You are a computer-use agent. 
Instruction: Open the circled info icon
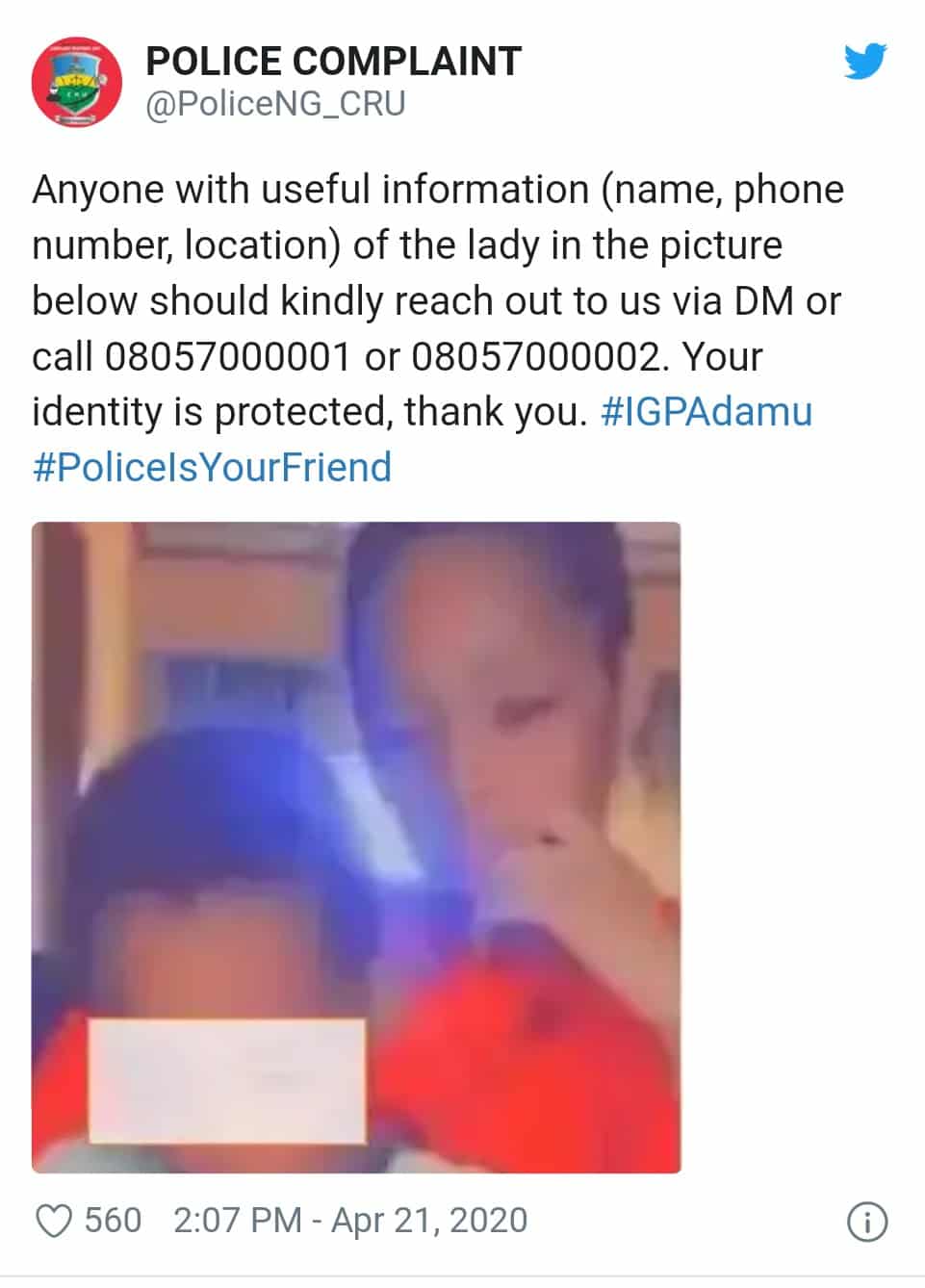click(866, 1223)
